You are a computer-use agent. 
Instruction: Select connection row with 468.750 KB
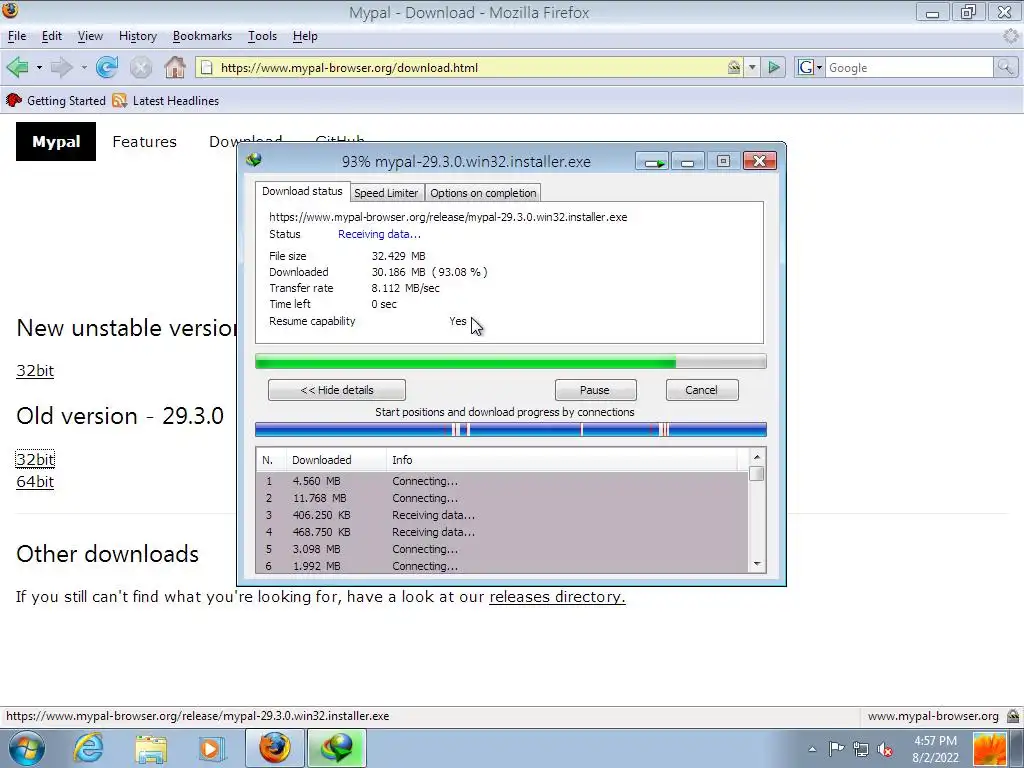tap(502, 532)
